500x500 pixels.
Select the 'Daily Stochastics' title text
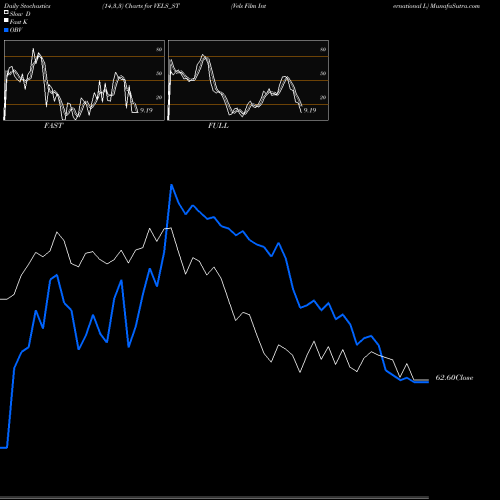click(x=27, y=6)
